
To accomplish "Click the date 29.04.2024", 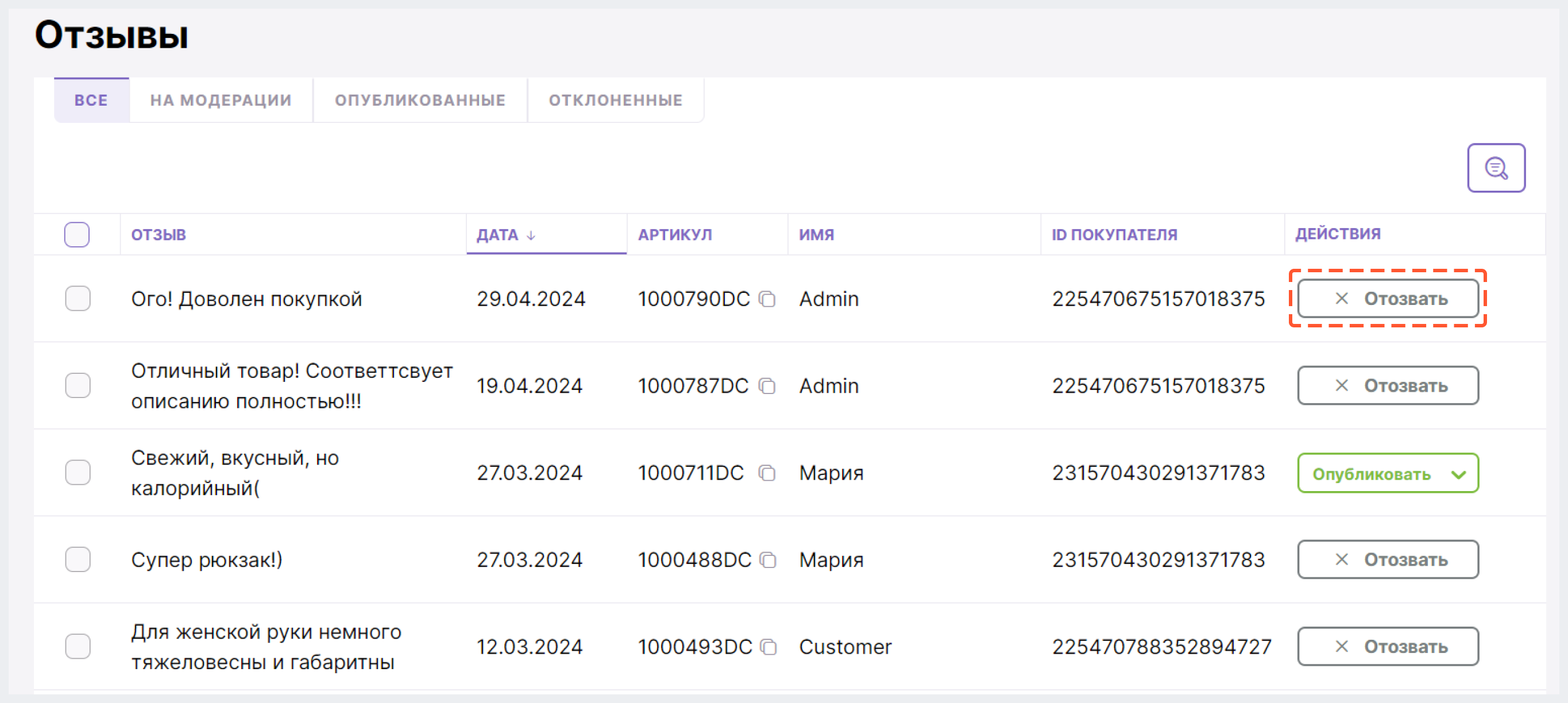I will [531, 299].
